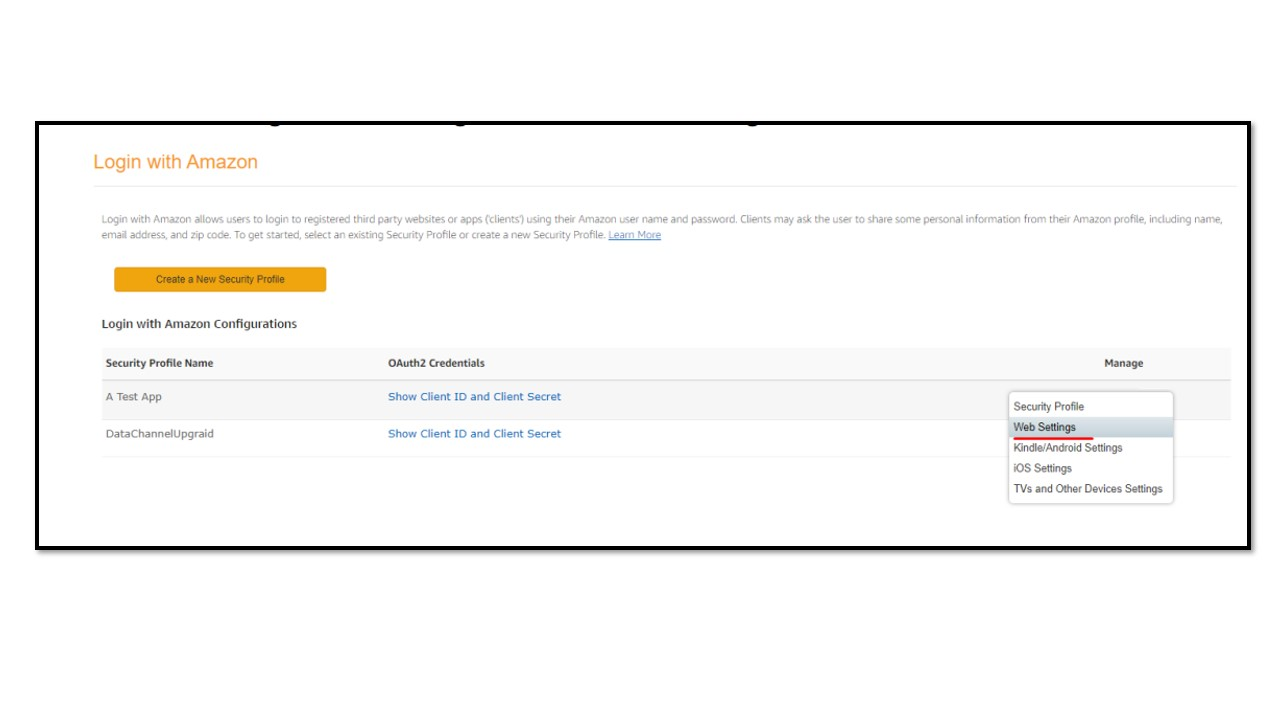
Task: Click Create a New Security Profile button
Action: click(220, 279)
